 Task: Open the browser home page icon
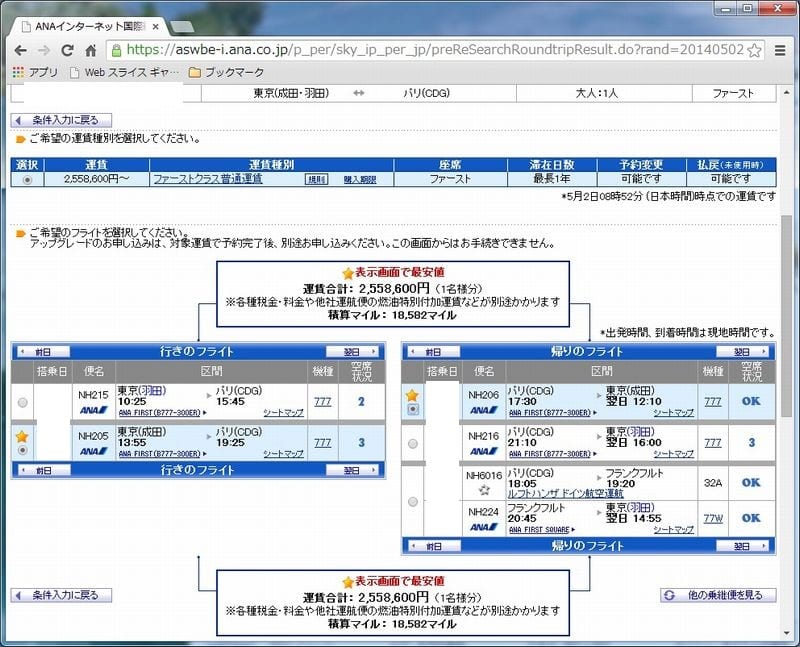[x=91, y=50]
